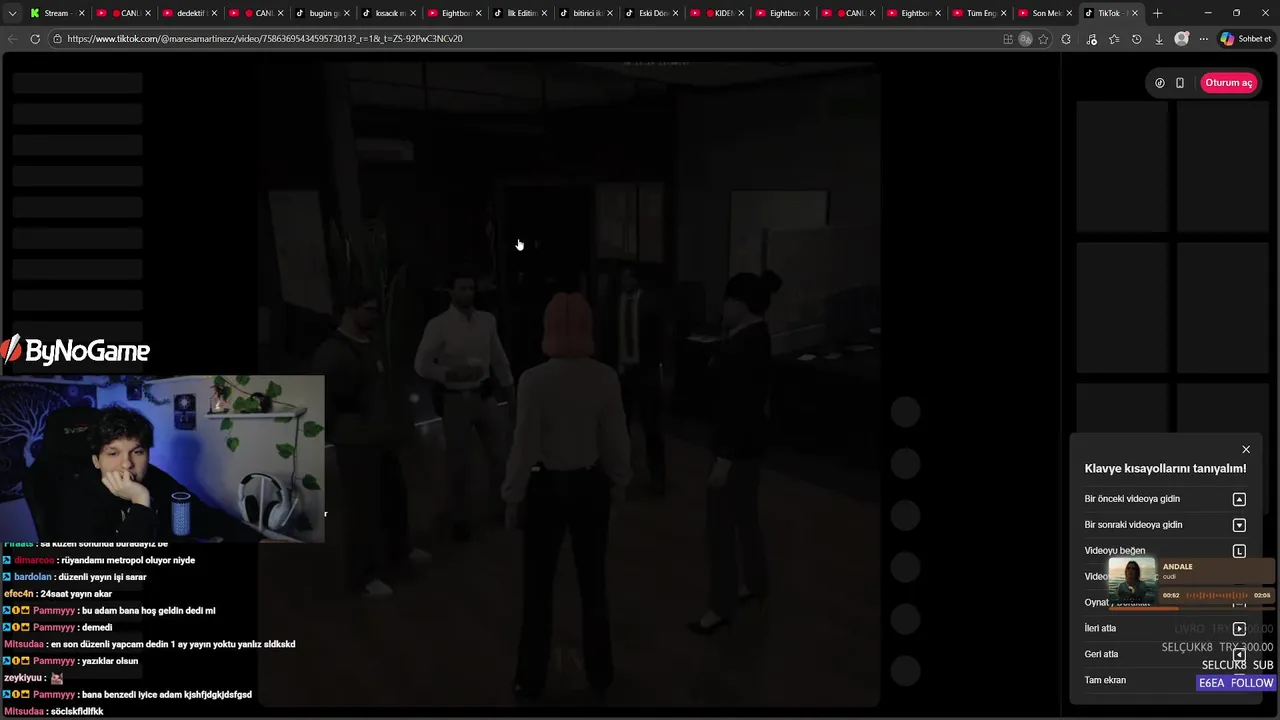
Task: Open the translate page icon
Action: pos(1025,39)
